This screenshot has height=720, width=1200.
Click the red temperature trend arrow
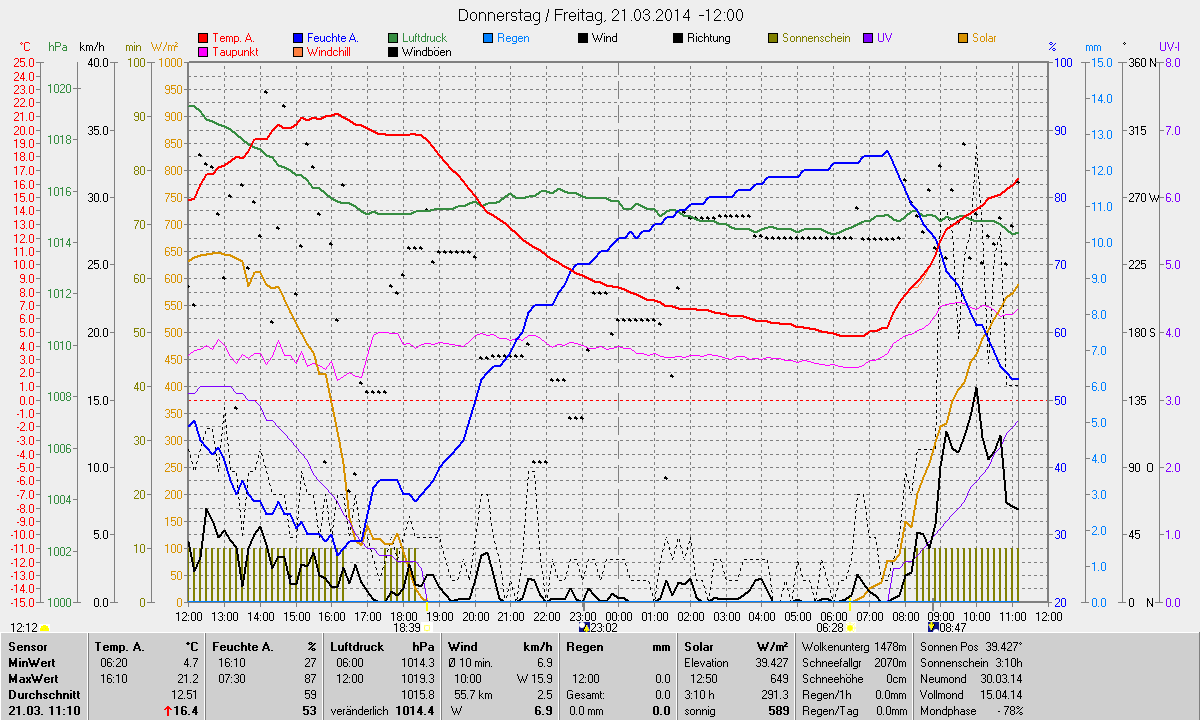pyautogui.click(x=166, y=711)
